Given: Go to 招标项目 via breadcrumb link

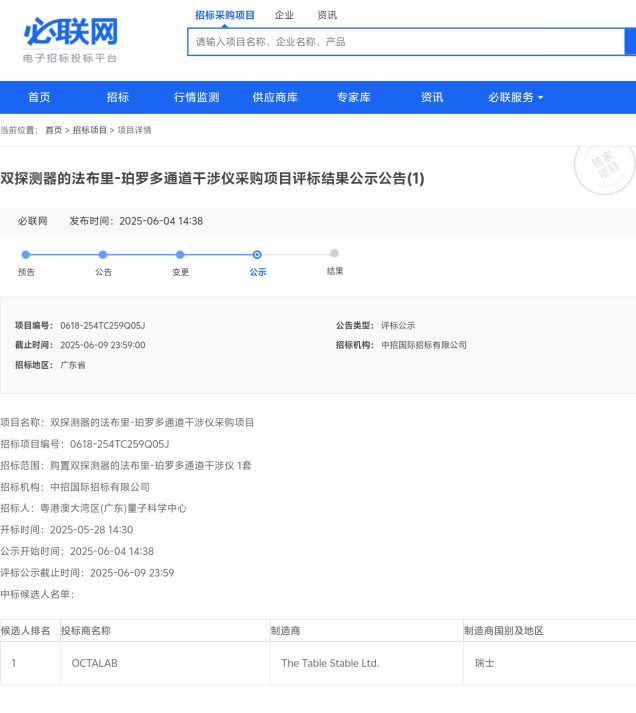Looking at the screenshot, I should (90, 130).
